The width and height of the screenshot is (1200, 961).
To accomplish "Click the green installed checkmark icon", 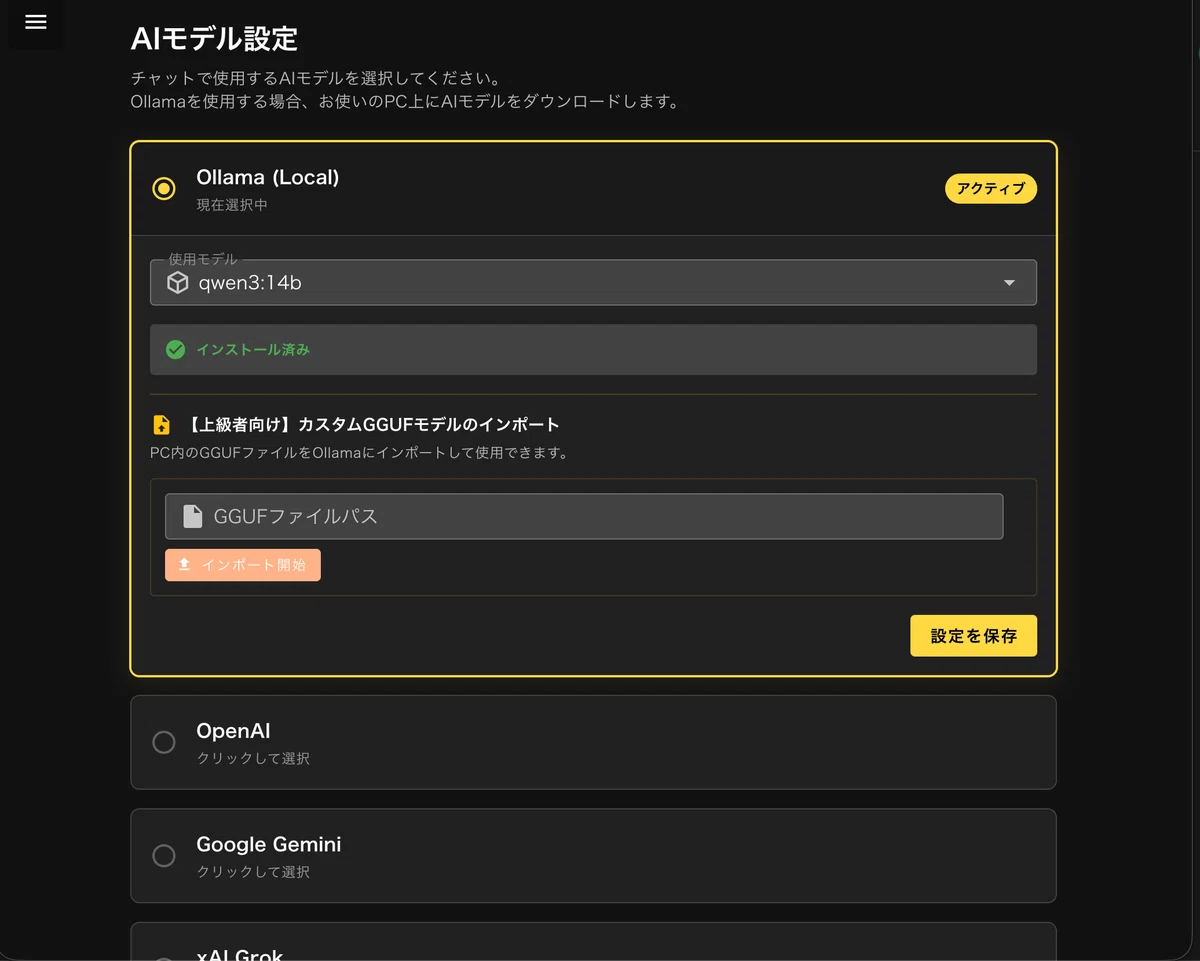I will (x=175, y=350).
